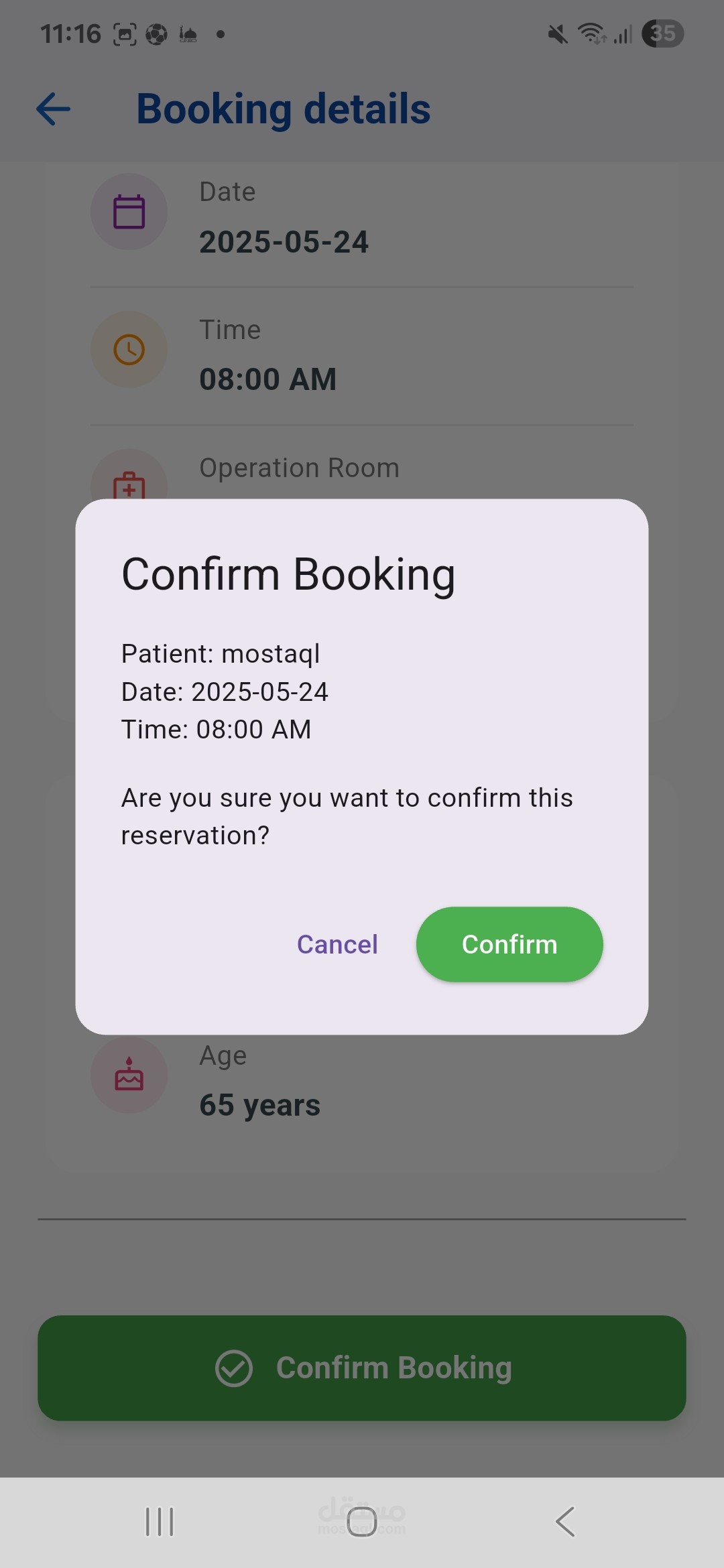724x1568 pixels.
Task: Tap the battery indicator showing 35
Action: click(662, 34)
